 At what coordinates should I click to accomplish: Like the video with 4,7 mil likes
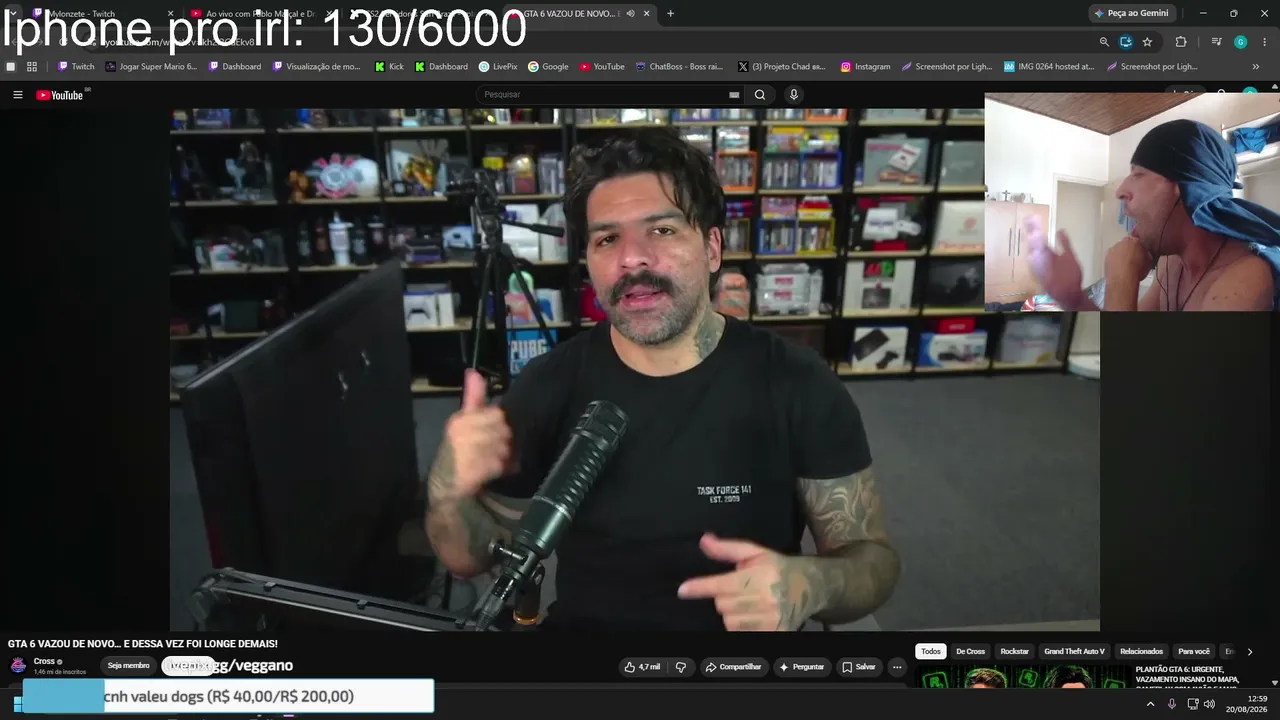(642, 667)
